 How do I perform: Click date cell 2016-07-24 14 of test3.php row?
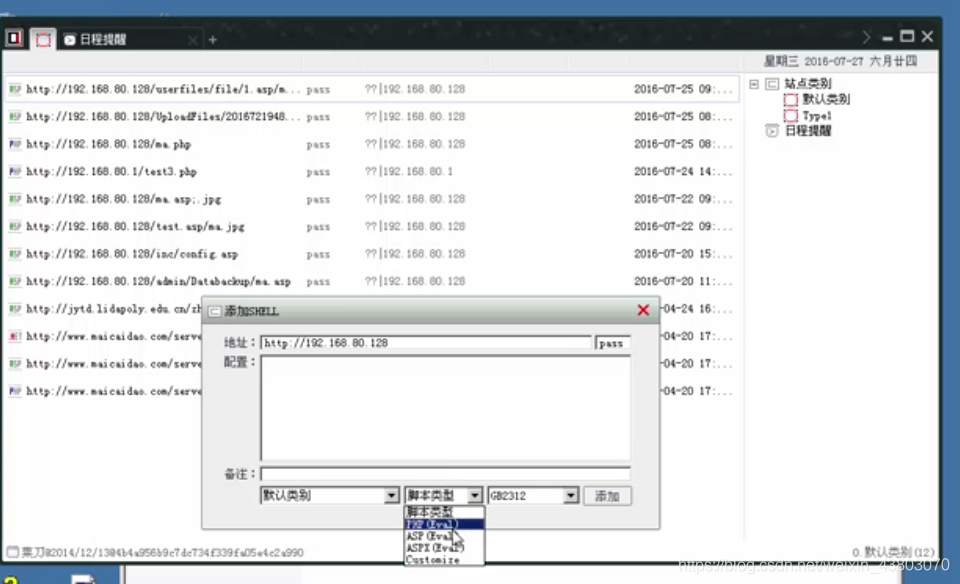coord(683,171)
